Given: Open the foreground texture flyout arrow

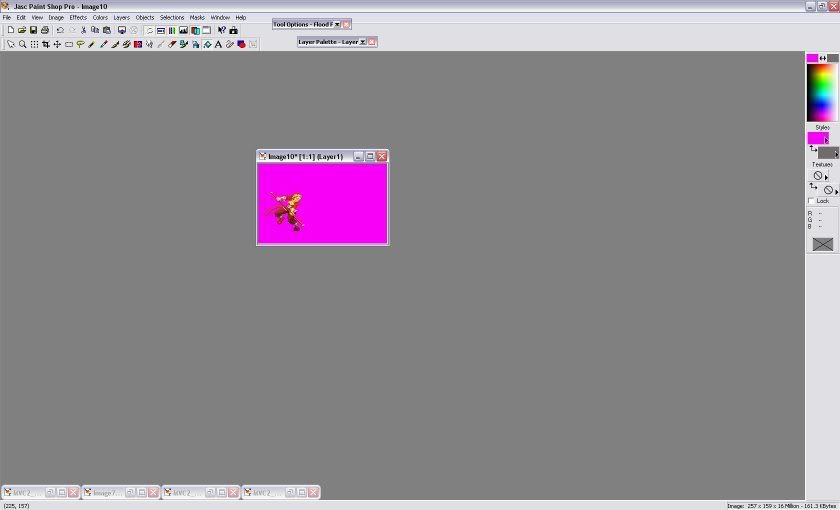Looking at the screenshot, I should (826, 177).
